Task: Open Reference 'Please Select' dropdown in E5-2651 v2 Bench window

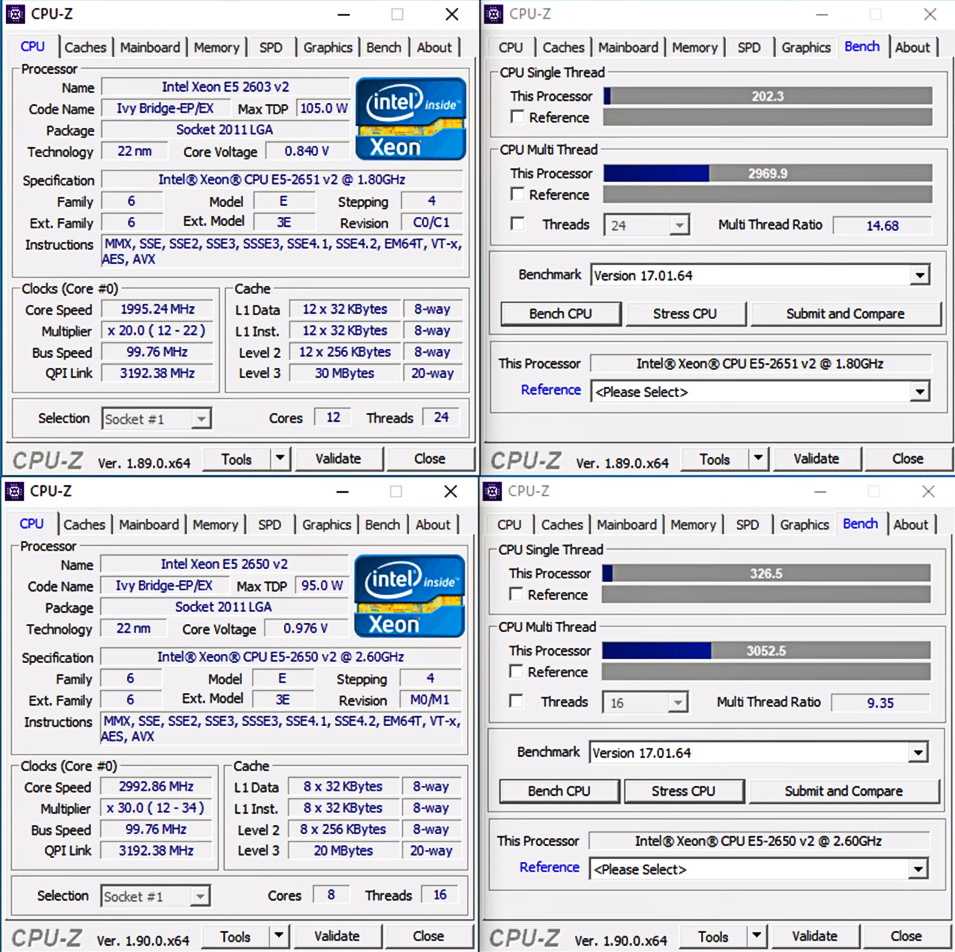Action: pos(760,392)
